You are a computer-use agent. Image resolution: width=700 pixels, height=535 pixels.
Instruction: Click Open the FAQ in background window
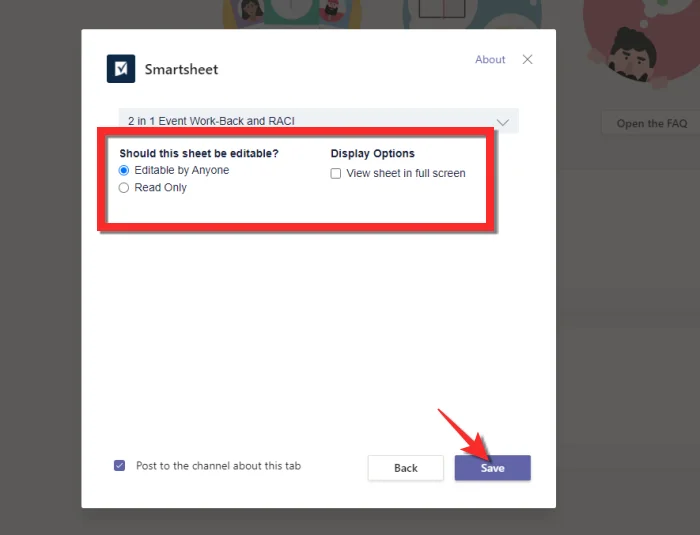pyautogui.click(x=651, y=123)
